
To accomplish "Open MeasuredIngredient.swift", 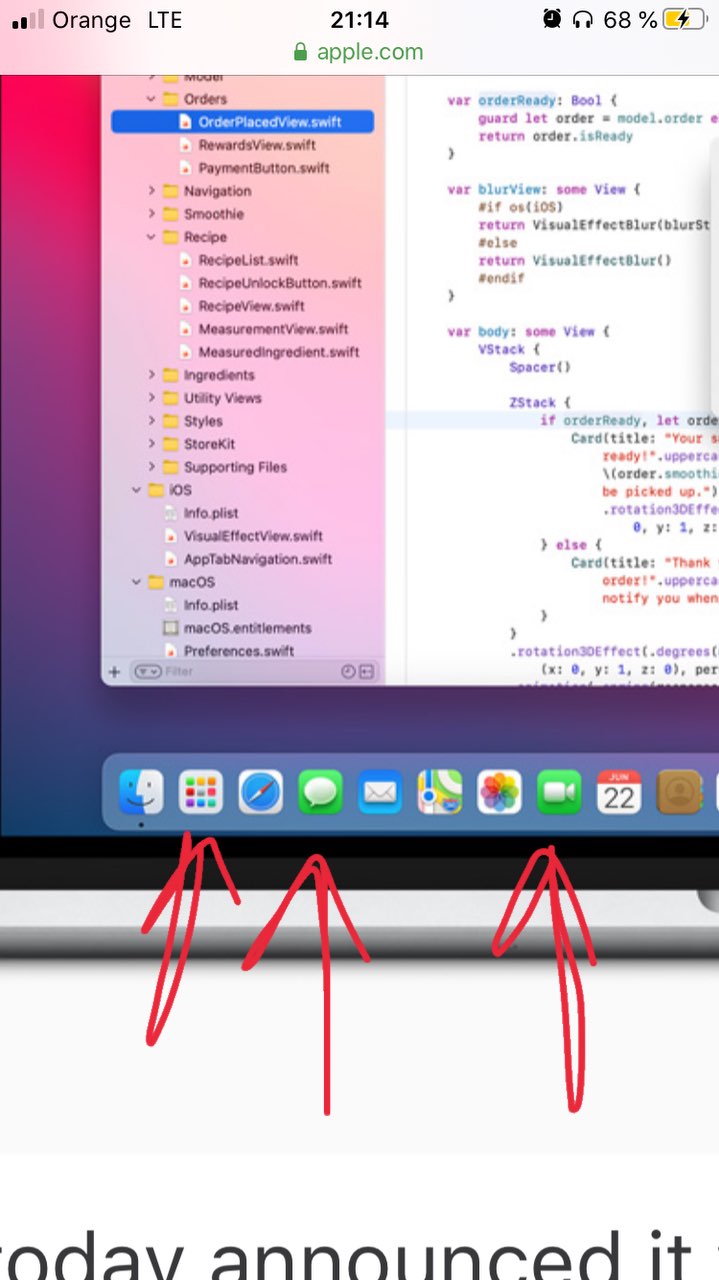I will (x=279, y=352).
